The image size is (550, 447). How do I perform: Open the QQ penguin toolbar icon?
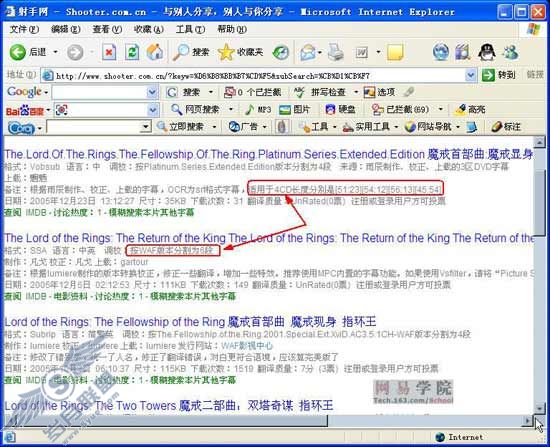pyautogui.click(x=487, y=53)
